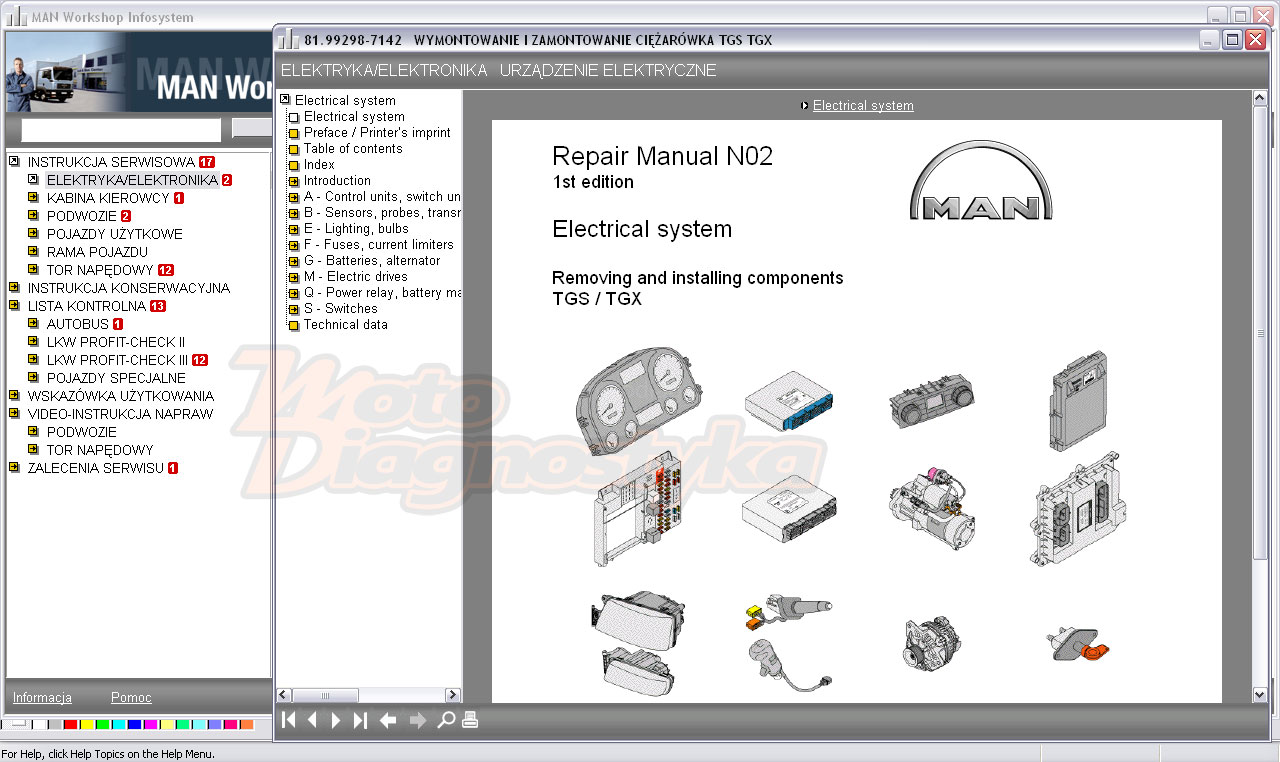This screenshot has height=762, width=1280.
Task: Select ELEKTRYKA/ELEKTRONIKA tree item
Action: click(132, 180)
